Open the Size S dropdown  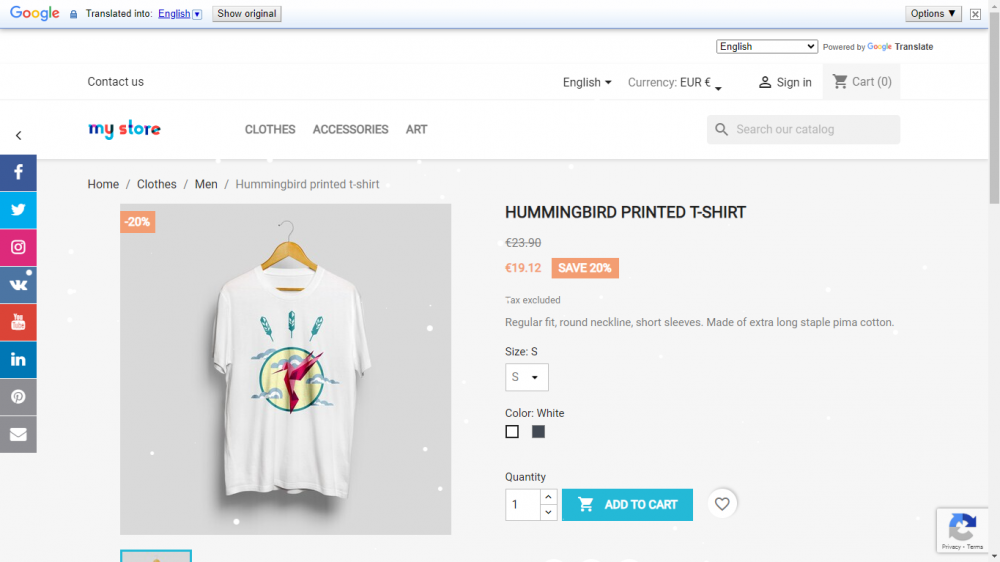(527, 377)
